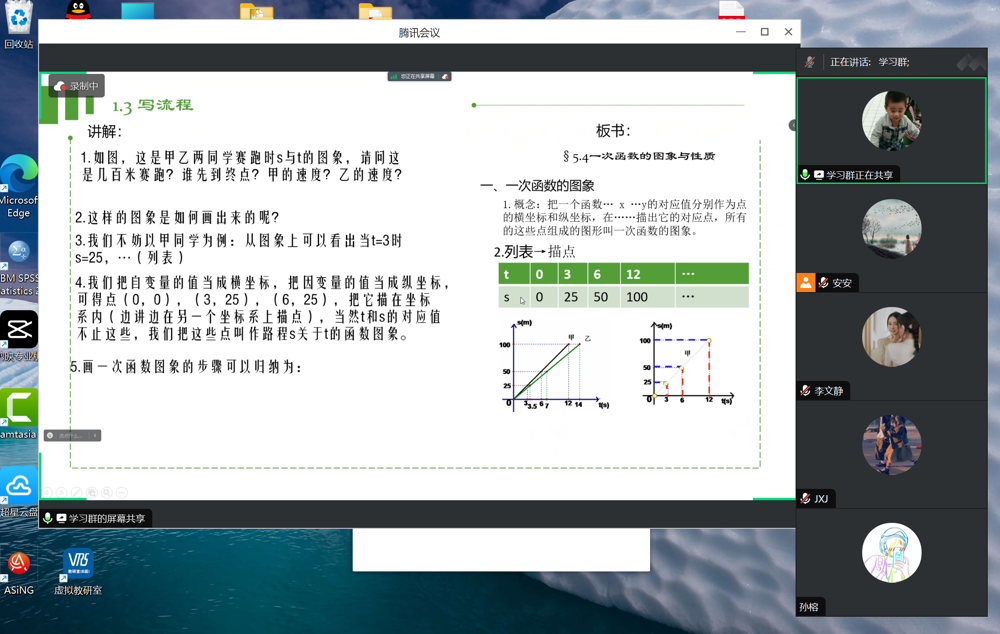The image size is (1000, 634).
Task: Open the share options arrow beside 您正在共享屏幕 badge
Action: coord(446,76)
